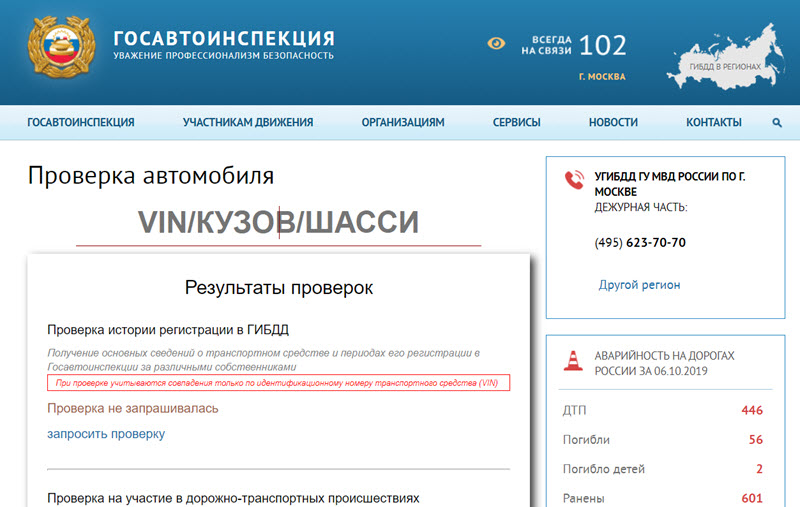The image size is (800, 507).
Task: Click the ДТП value 446
Action: (x=752, y=411)
